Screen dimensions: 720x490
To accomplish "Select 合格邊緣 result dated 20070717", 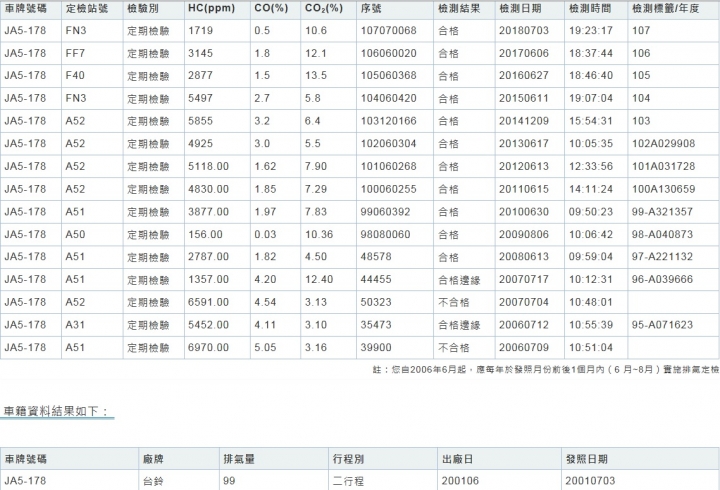I will pyautogui.click(x=459, y=279).
